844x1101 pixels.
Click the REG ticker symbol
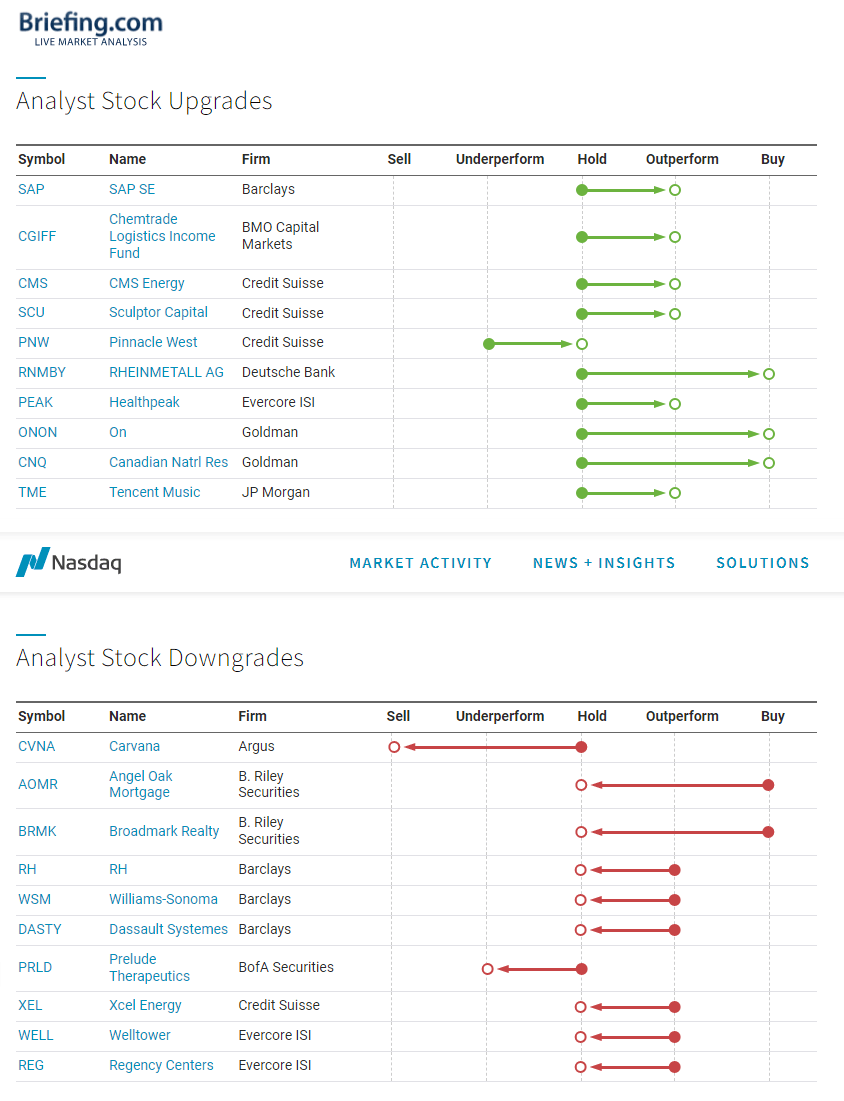31,1066
